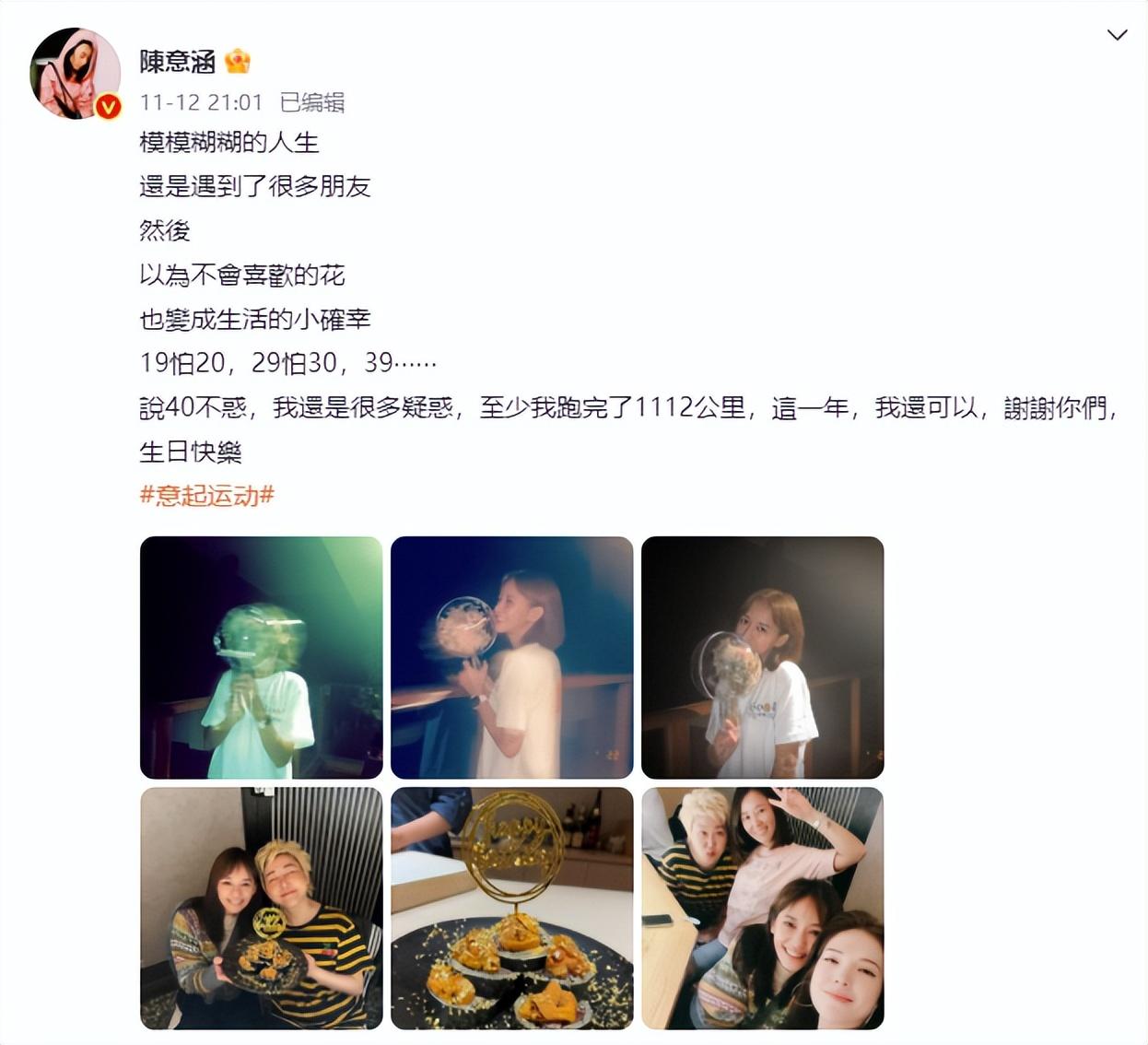Click the orange verified V badge
This screenshot has width=1148, height=1045.
pyautogui.click(x=109, y=107)
